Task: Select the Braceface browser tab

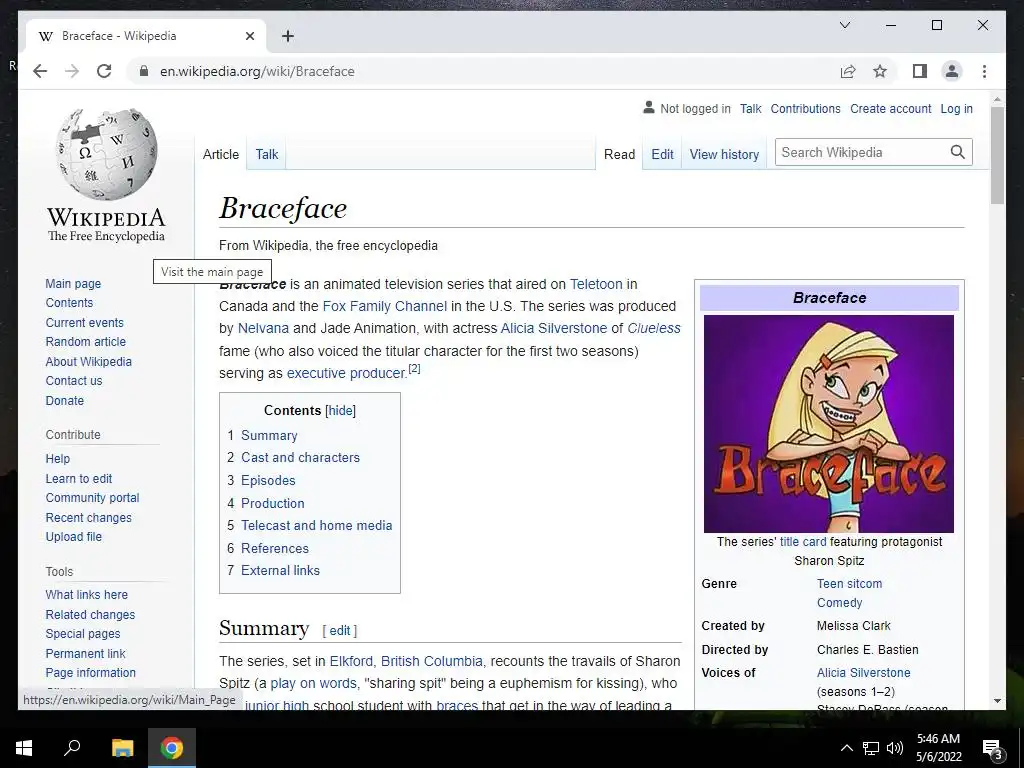Action: coord(145,36)
